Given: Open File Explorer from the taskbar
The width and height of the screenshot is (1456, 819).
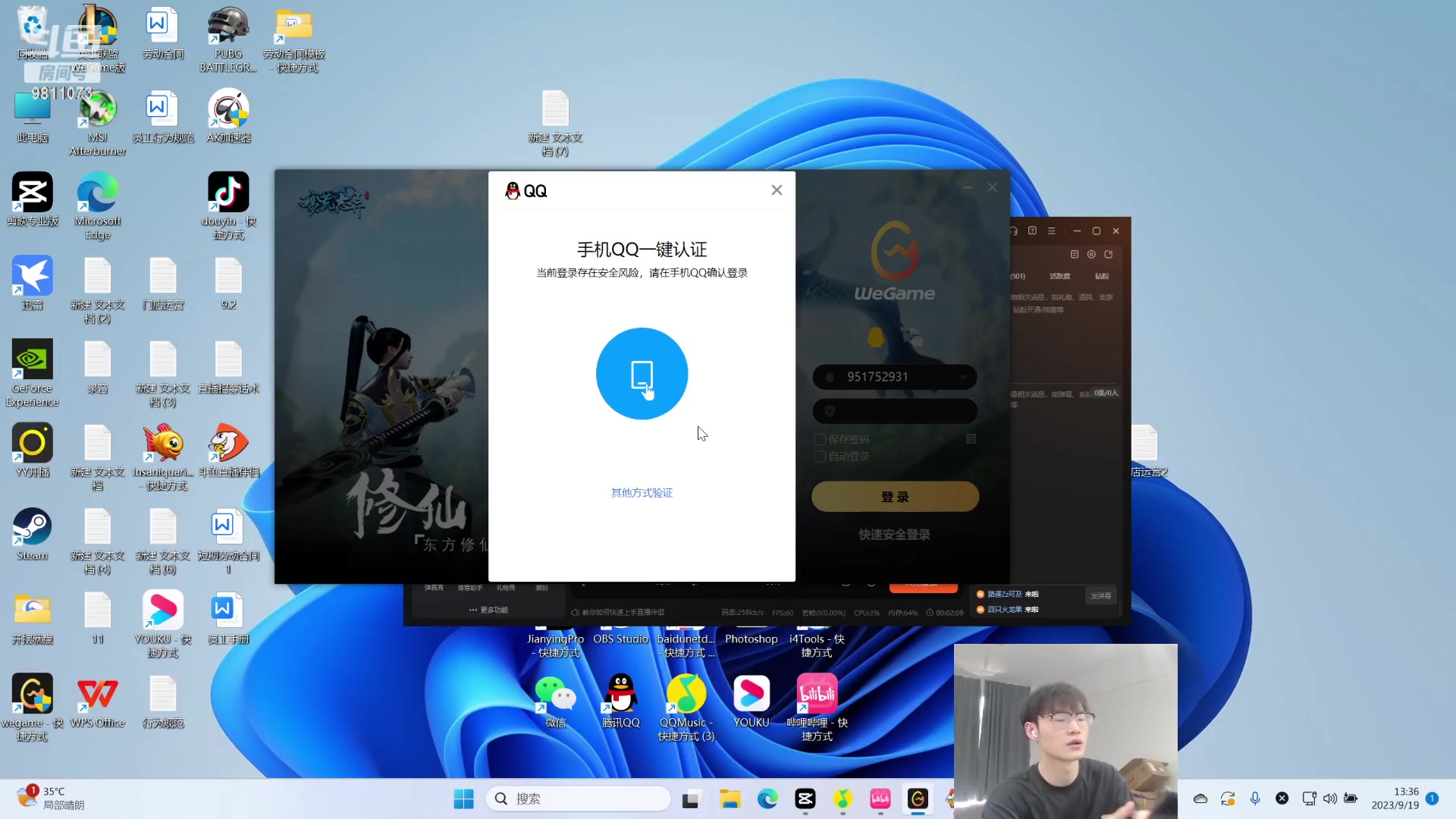Looking at the screenshot, I should (x=730, y=799).
